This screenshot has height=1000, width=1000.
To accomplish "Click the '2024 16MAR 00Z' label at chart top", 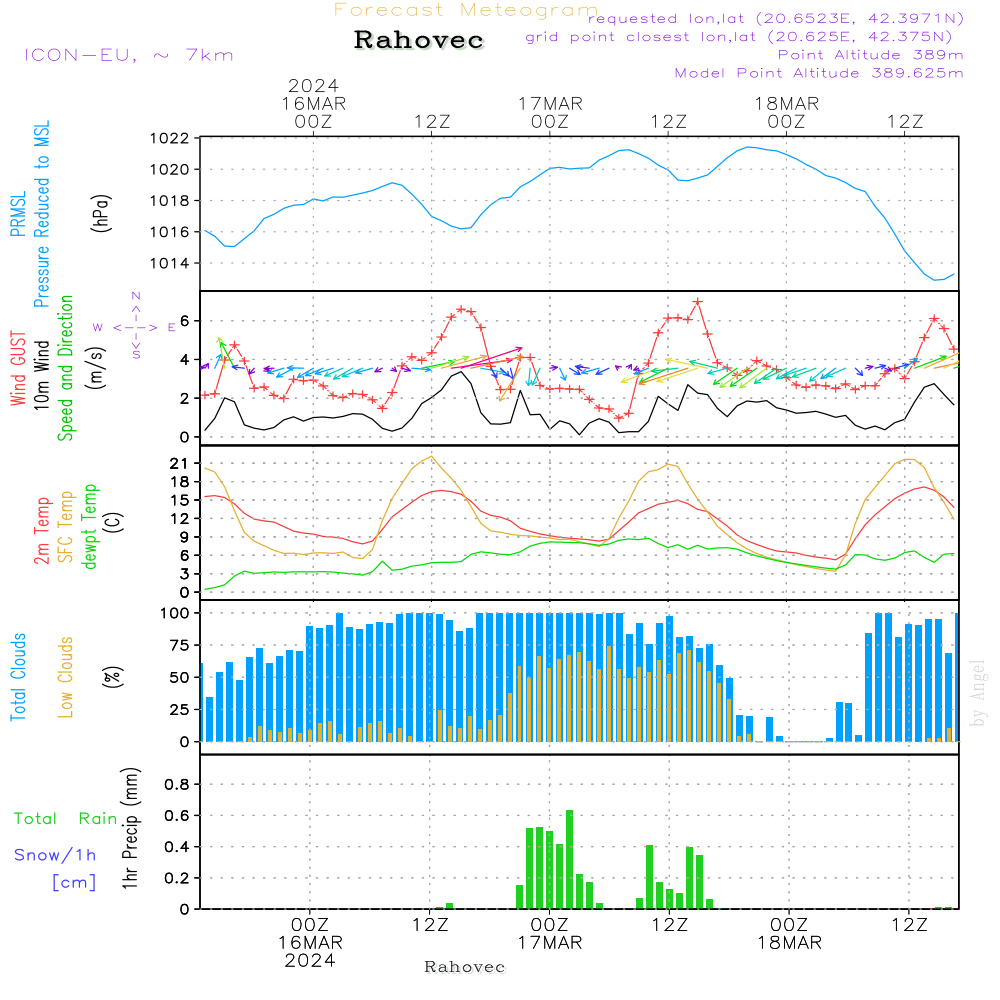I will tap(313, 103).
